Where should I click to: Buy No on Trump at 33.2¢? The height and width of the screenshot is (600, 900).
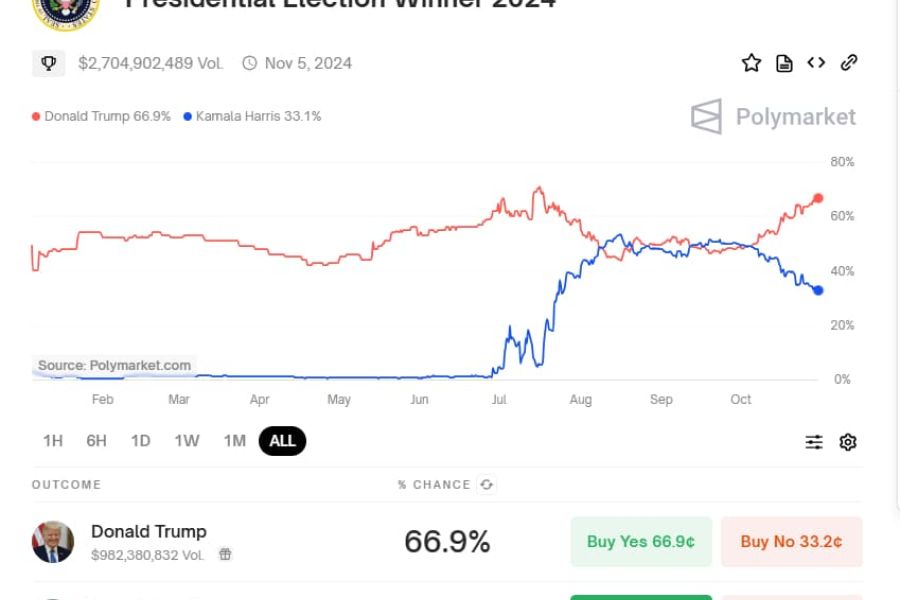click(x=791, y=542)
